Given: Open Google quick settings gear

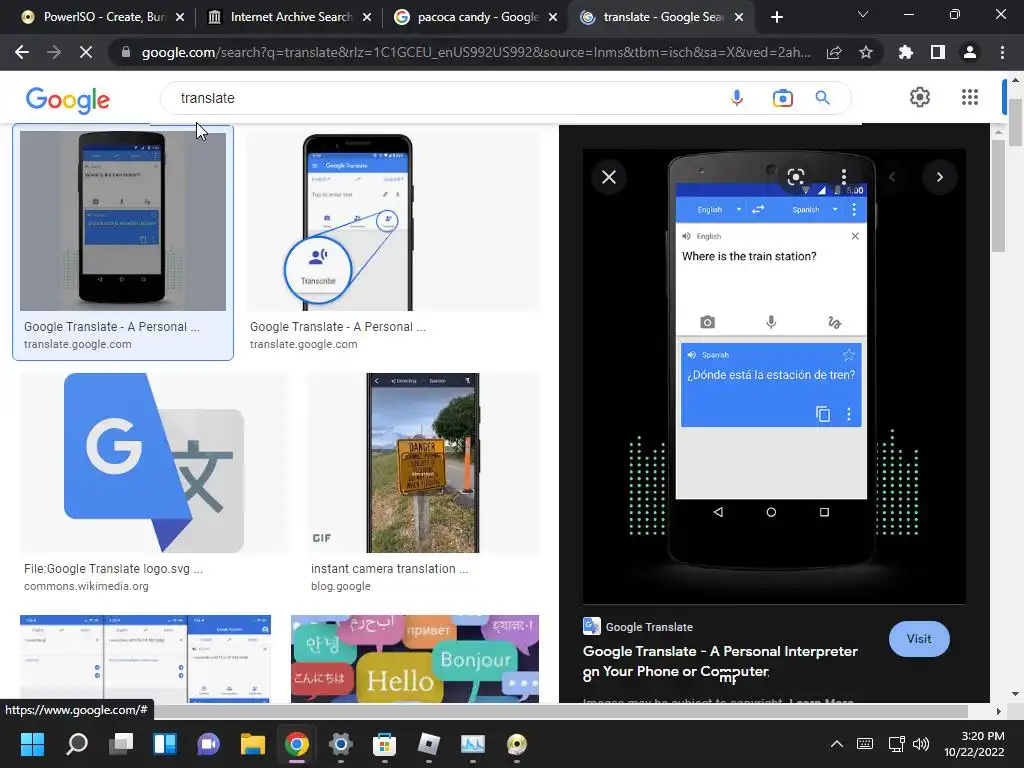Looking at the screenshot, I should [920, 97].
